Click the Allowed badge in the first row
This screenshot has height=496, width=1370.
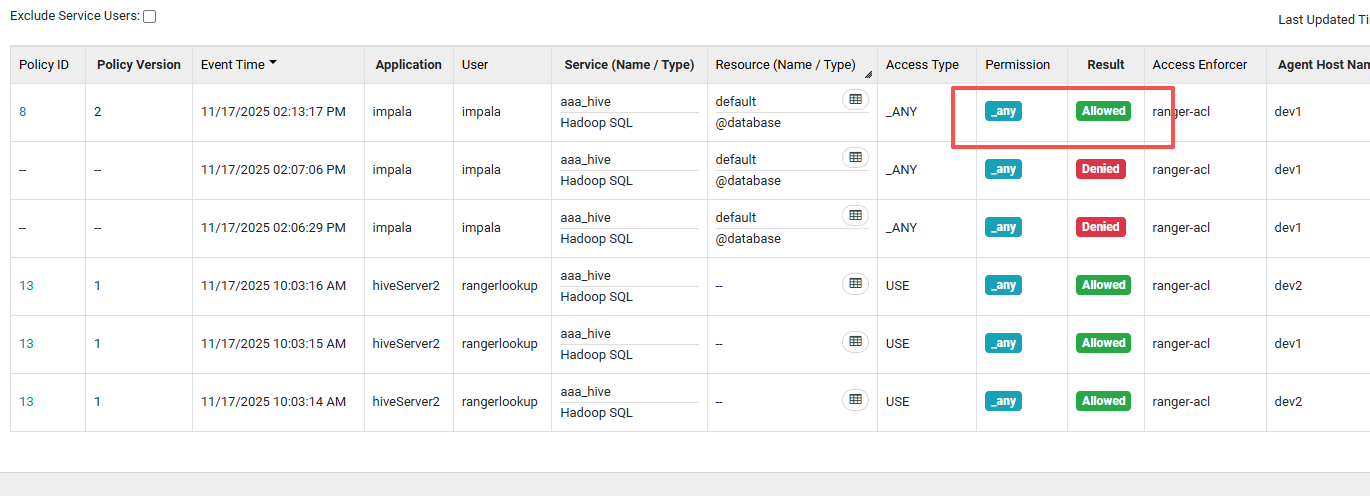click(1103, 111)
